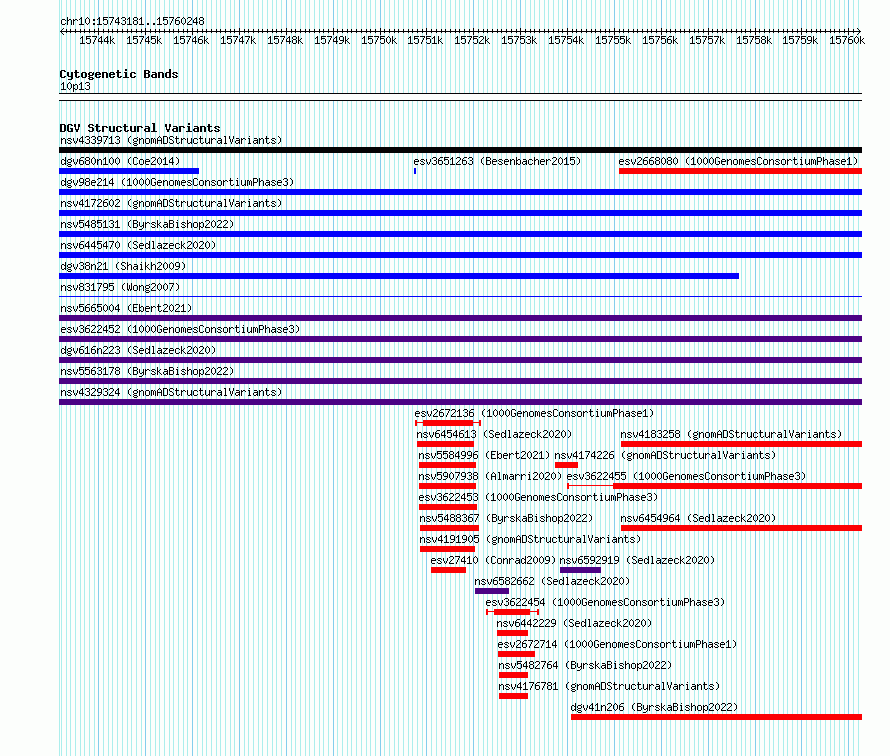890x756 pixels.
Task: Click nsv6582662 (Sedlazeck2020) label
Action: pyautogui.click(x=552, y=581)
